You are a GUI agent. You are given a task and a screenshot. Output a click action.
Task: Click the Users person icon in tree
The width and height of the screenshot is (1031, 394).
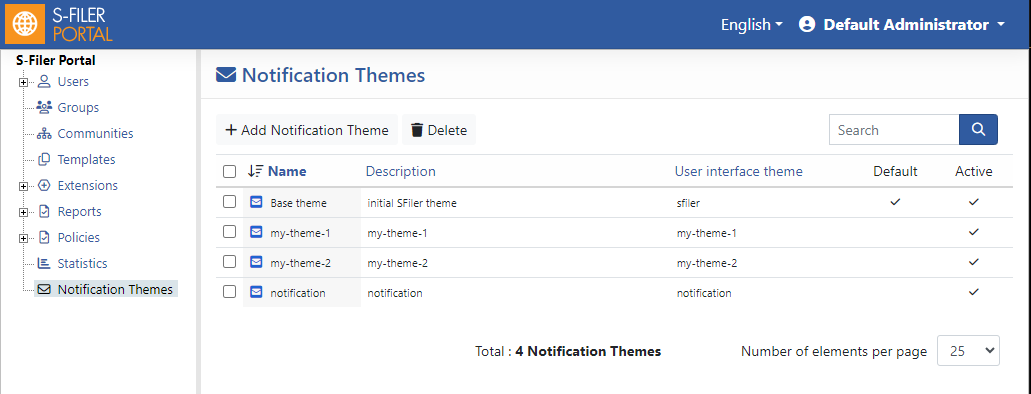[44, 82]
